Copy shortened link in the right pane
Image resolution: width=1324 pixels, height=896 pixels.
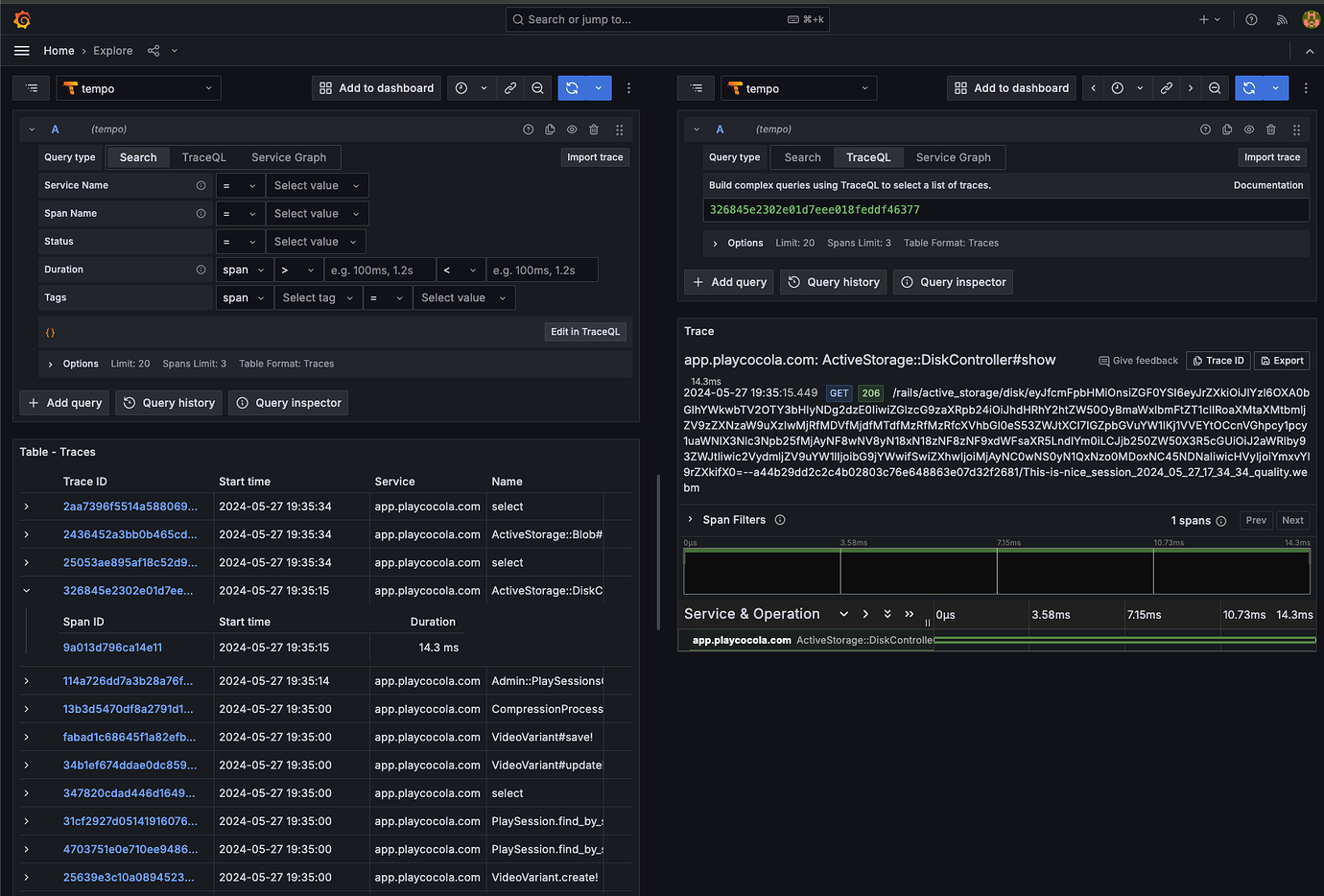(1166, 88)
